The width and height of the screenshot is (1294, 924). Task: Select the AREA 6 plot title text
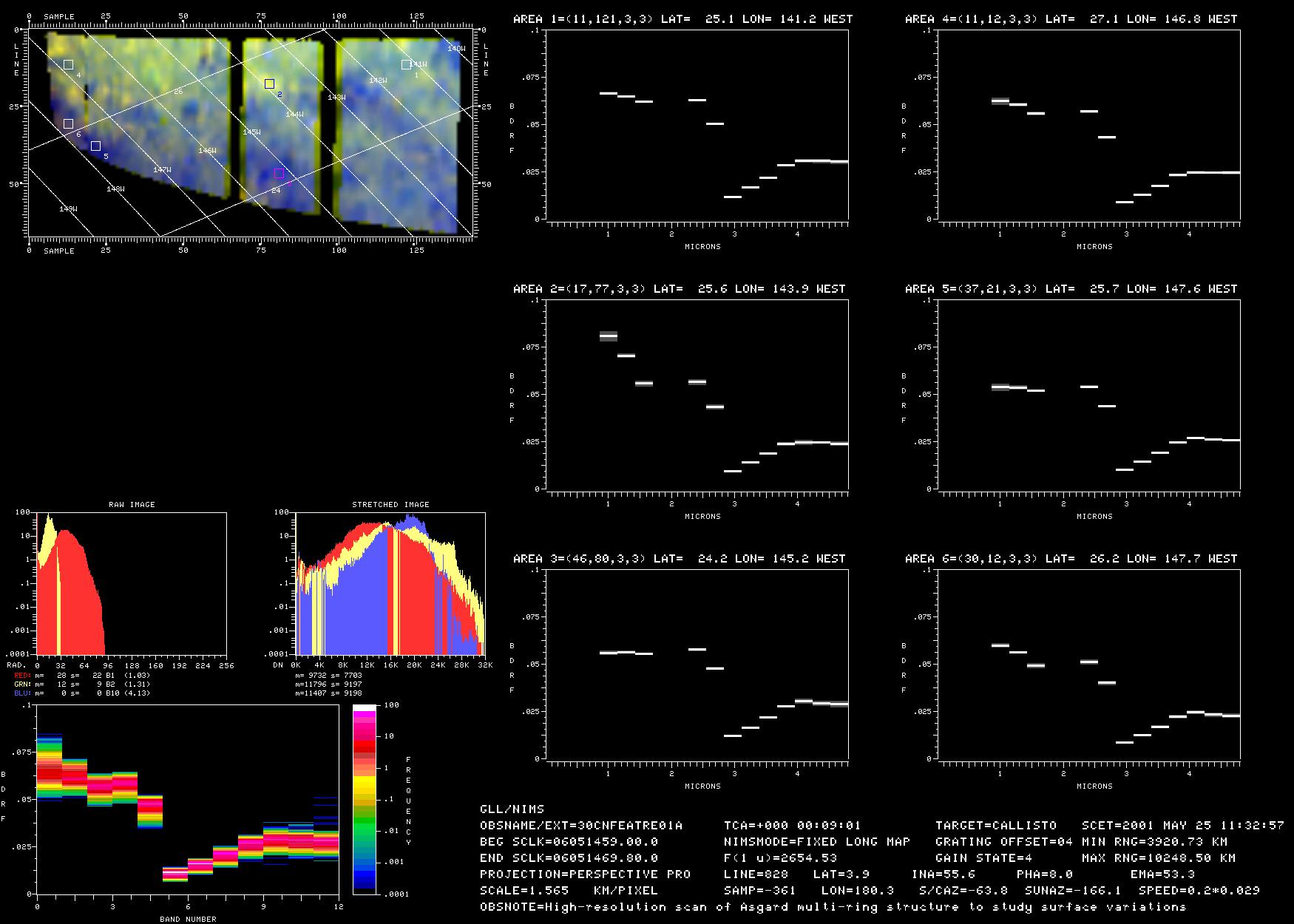[x=1071, y=559]
